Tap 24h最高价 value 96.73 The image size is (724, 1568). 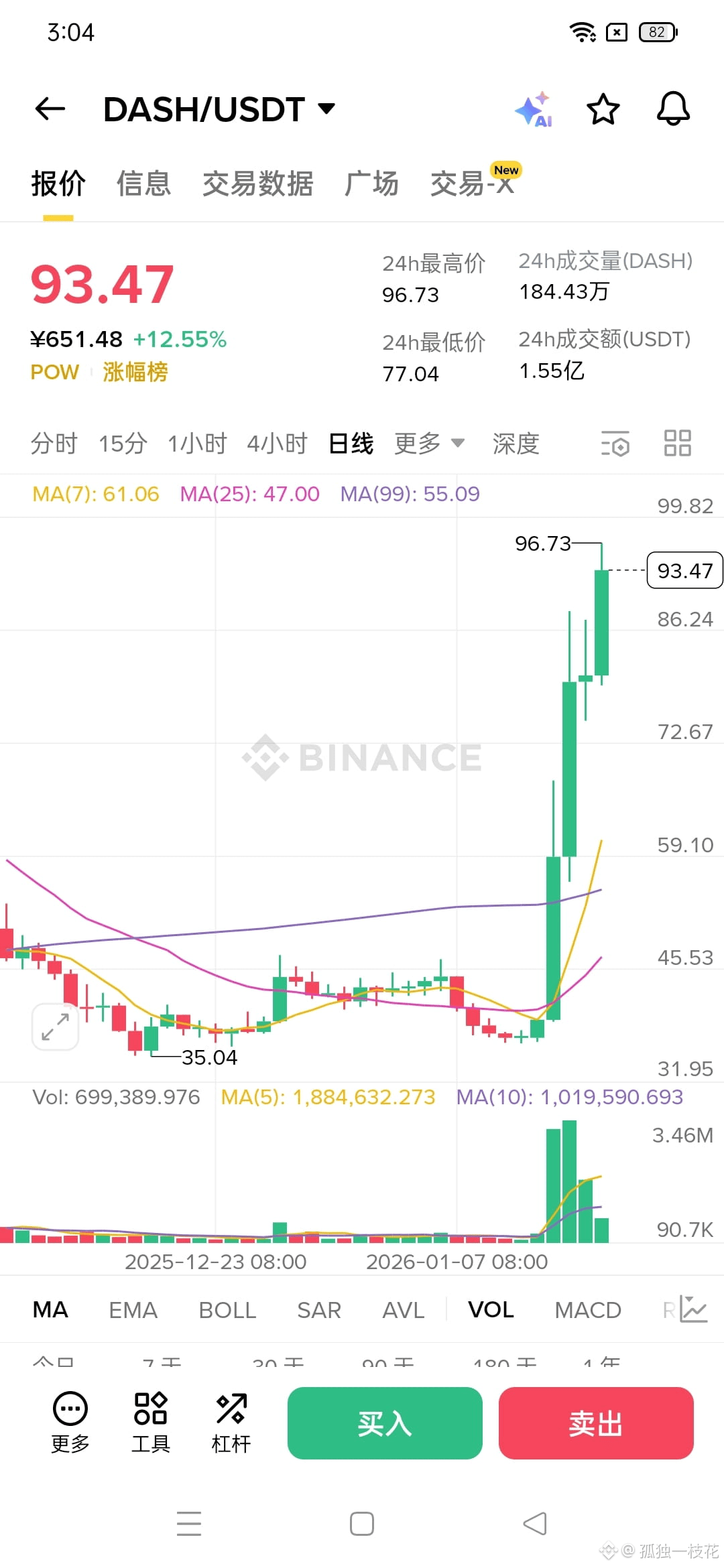pyautogui.click(x=410, y=295)
